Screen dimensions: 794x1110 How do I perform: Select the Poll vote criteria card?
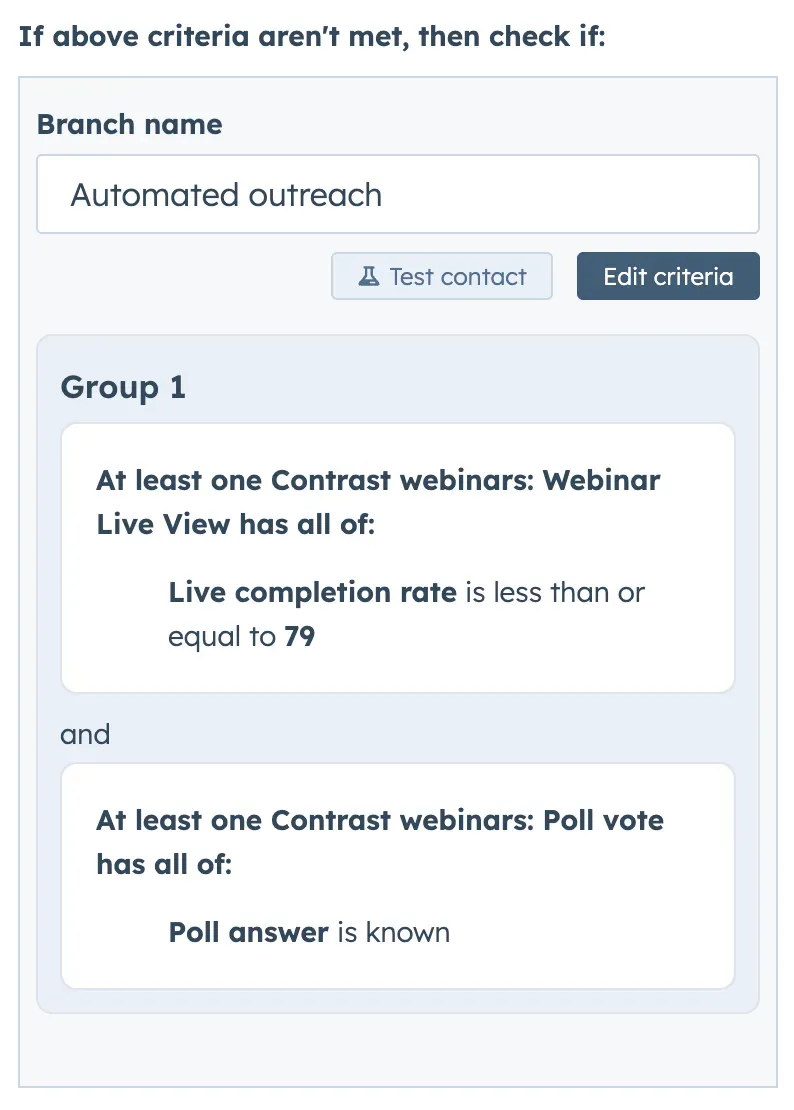397,875
